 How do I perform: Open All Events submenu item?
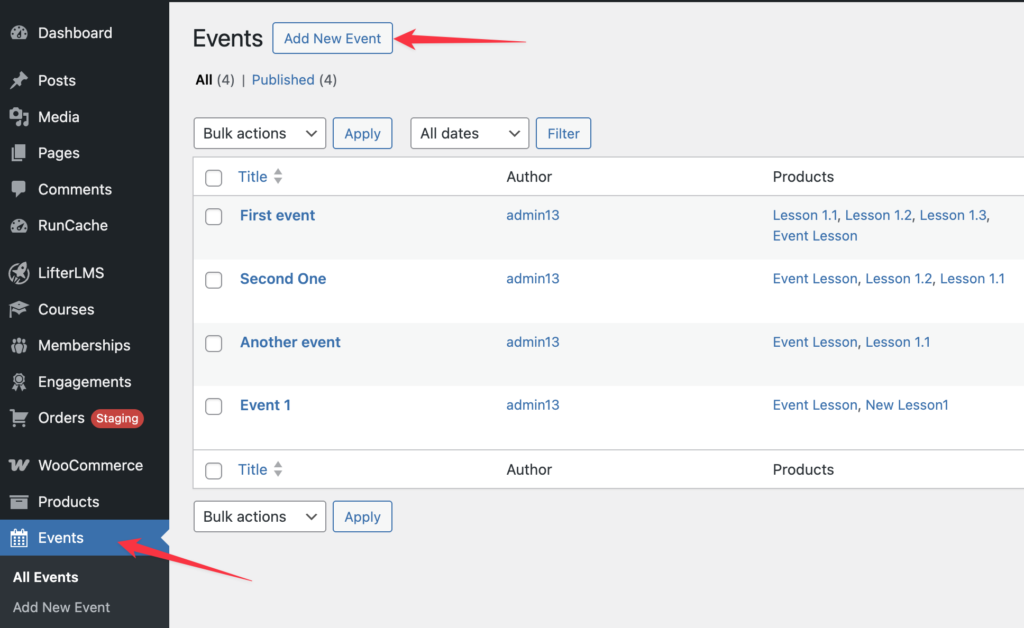[46, 577]
